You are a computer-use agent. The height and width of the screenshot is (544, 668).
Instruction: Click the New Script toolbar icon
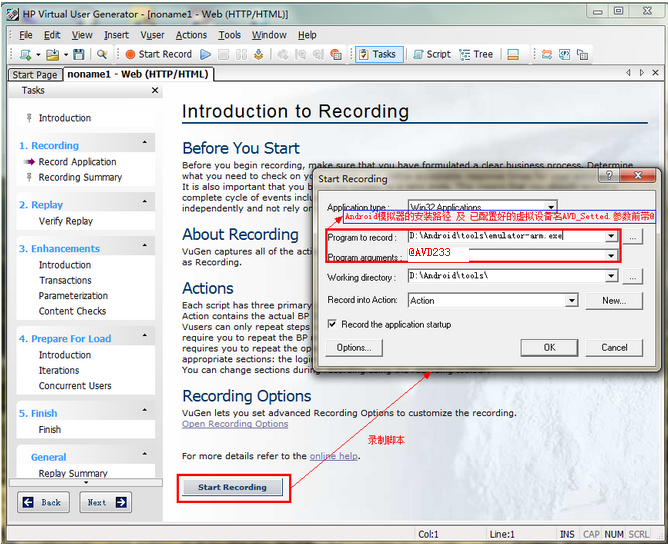(x=26, y=55)
